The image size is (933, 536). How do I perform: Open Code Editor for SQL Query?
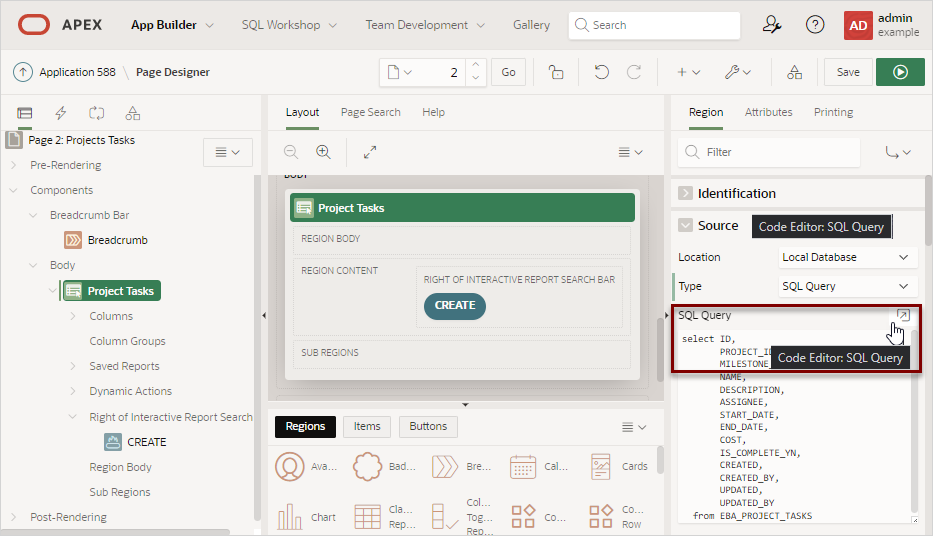903,315
